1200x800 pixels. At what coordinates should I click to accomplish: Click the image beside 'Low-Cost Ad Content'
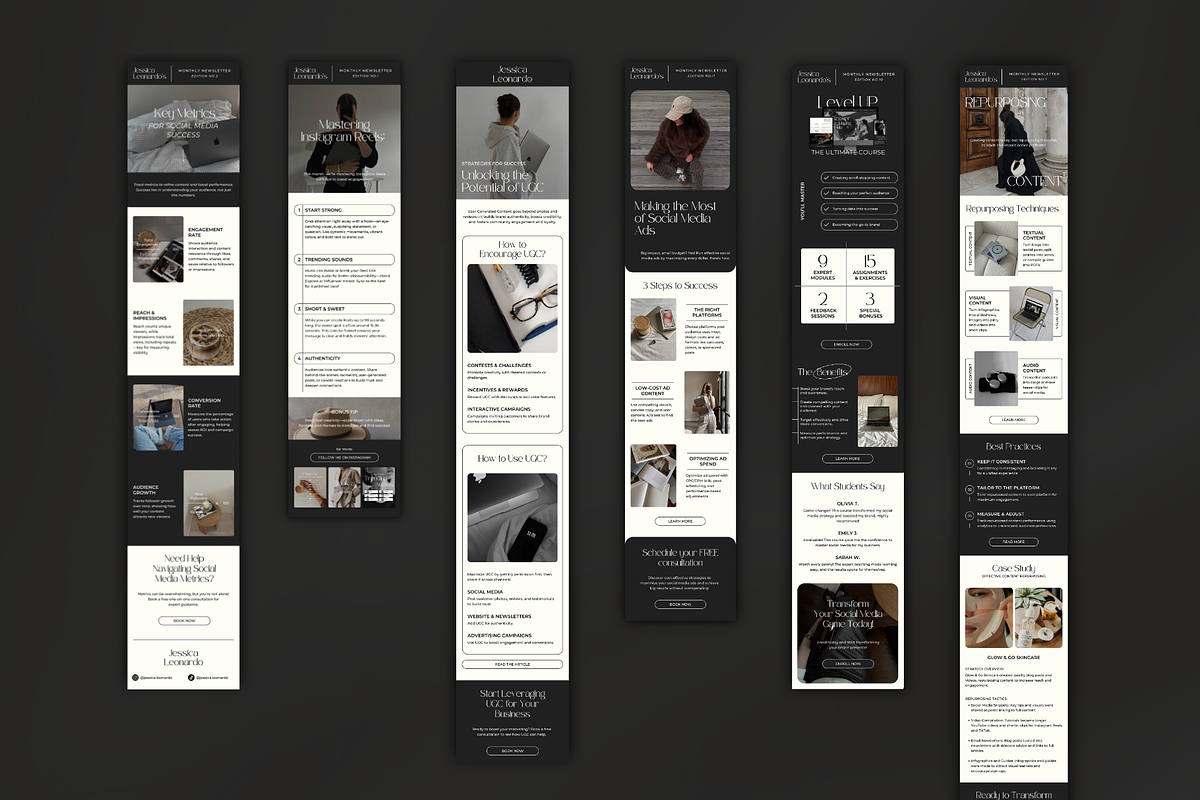click(x=707, y=402)
